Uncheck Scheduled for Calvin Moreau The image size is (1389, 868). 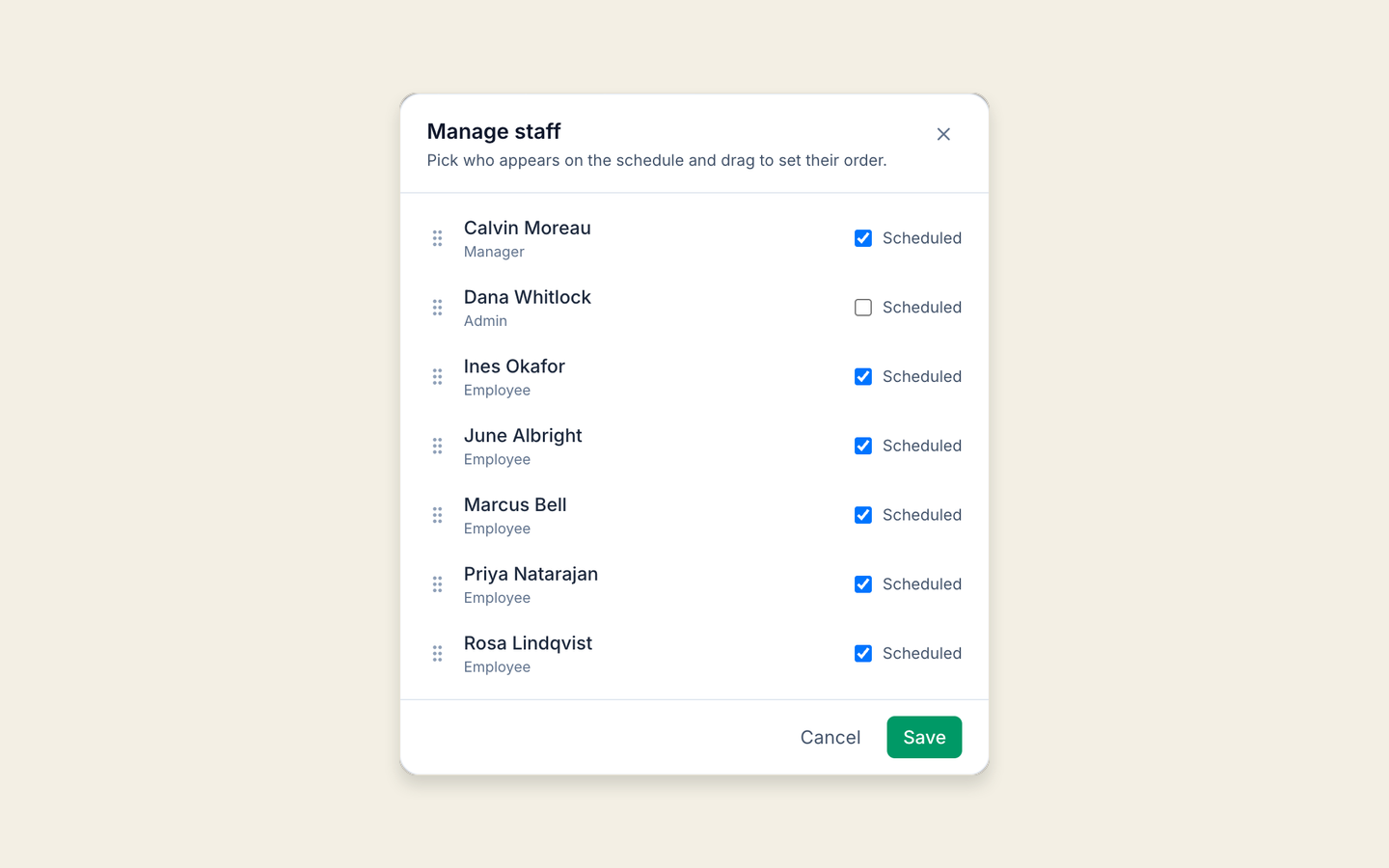click(x=863, y=238)
